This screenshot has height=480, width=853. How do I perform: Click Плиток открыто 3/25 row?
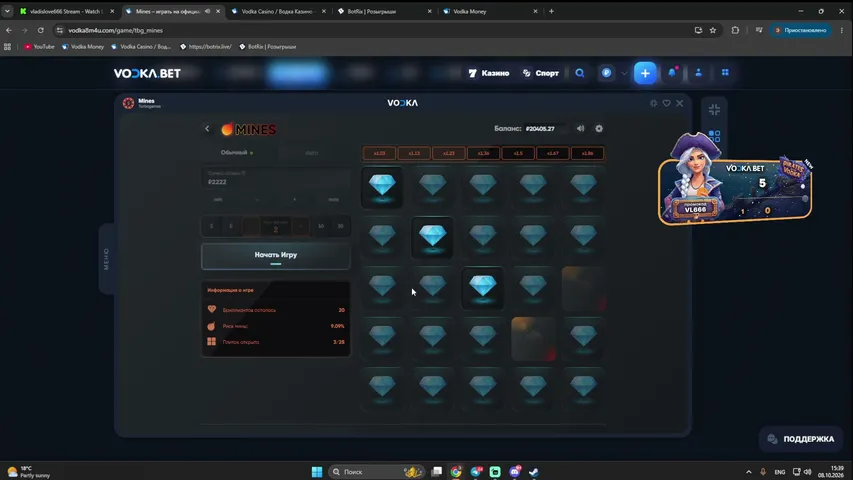276,342
